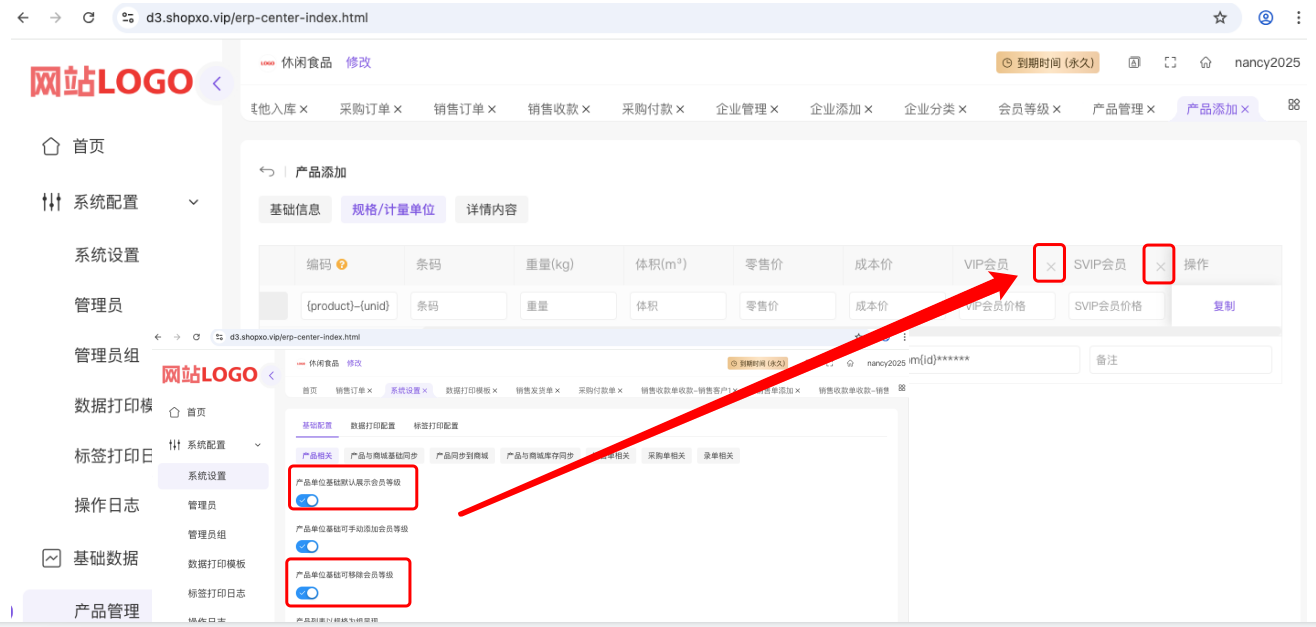Click the SVIP会员价格 input field
Viewport: 1316px width, 627px height.
point(1117,306)
